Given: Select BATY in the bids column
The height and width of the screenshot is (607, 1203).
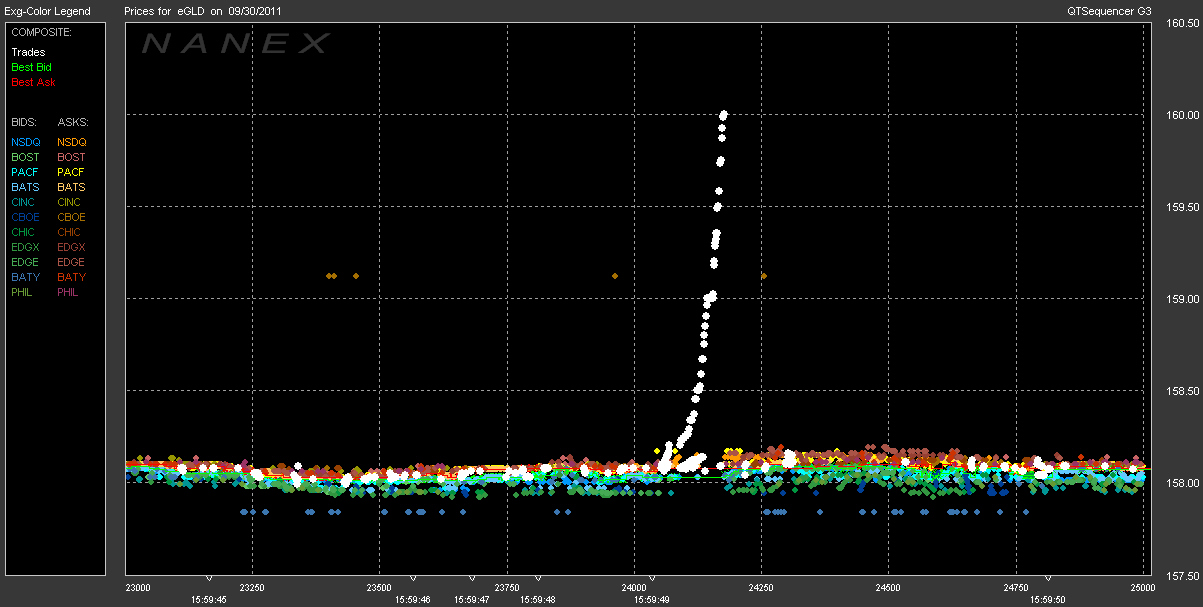Looking at the screenshot, I should click(x=26, y=277).
